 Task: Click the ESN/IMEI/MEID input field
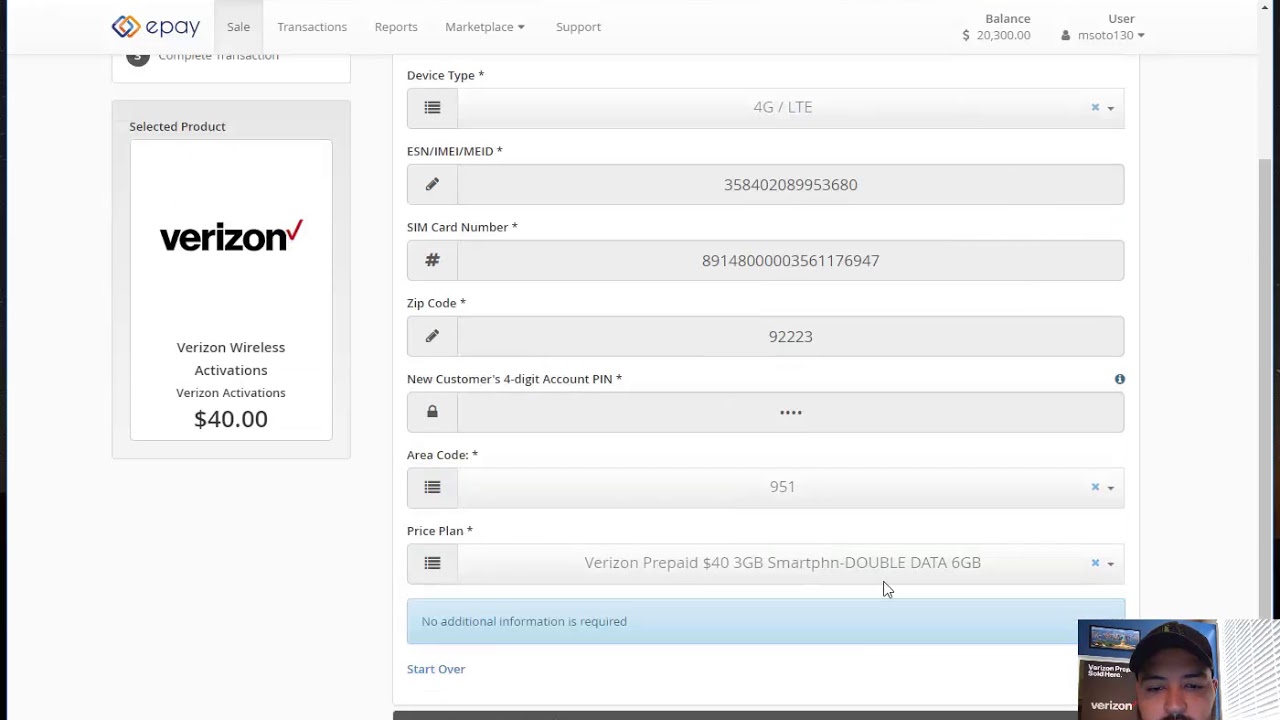pos(791,184)
